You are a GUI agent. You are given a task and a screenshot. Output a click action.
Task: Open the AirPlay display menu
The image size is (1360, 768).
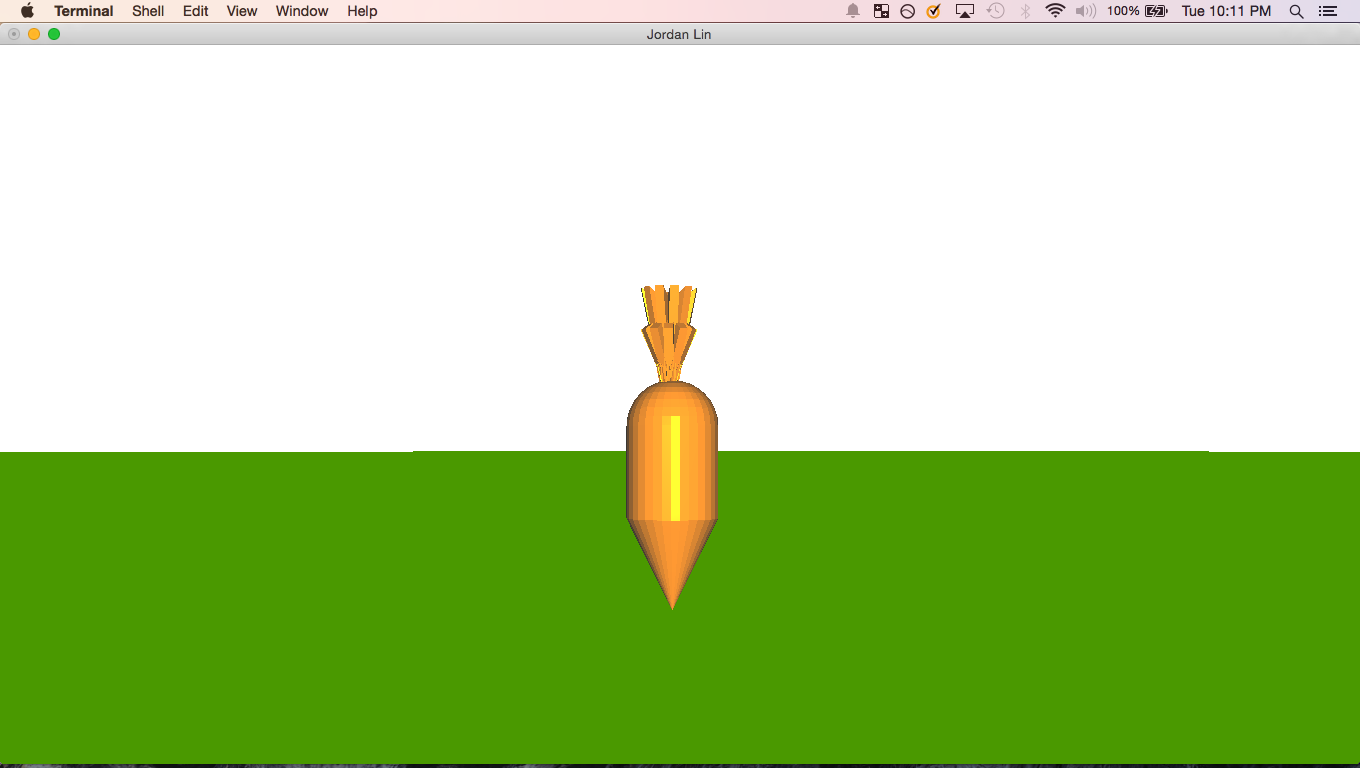pyautogui.click(x=965, y=11)
